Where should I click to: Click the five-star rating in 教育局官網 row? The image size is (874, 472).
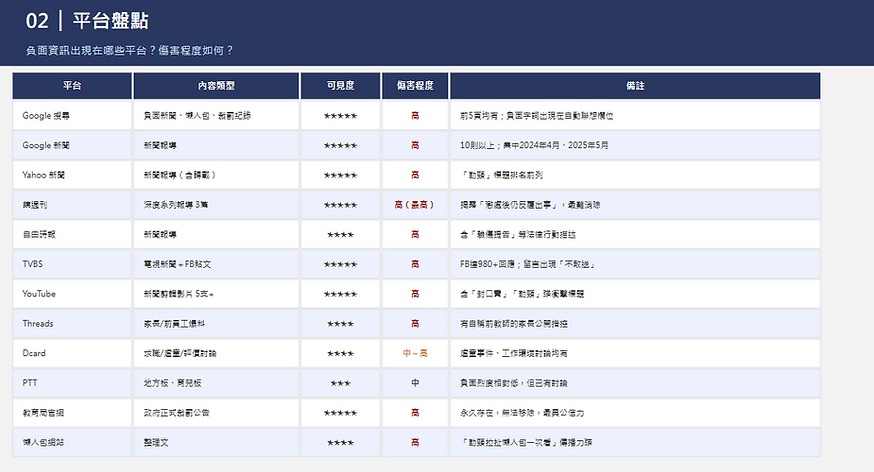click(x=341, y=413)
